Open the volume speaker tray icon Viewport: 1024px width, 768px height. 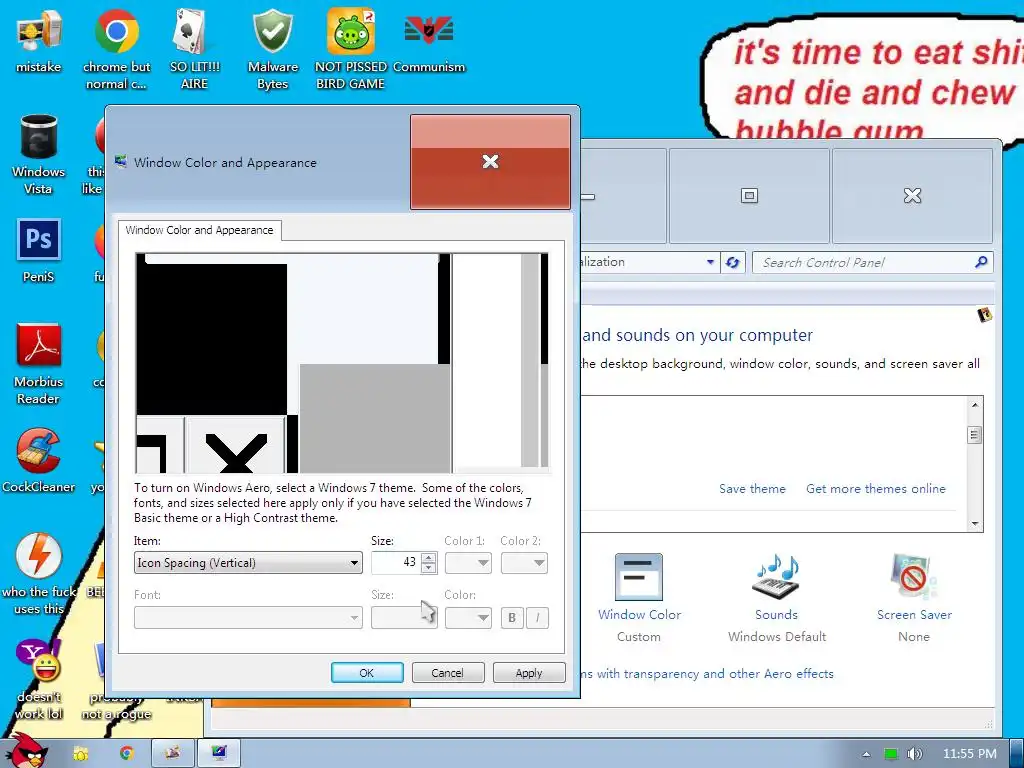(915, 754)
